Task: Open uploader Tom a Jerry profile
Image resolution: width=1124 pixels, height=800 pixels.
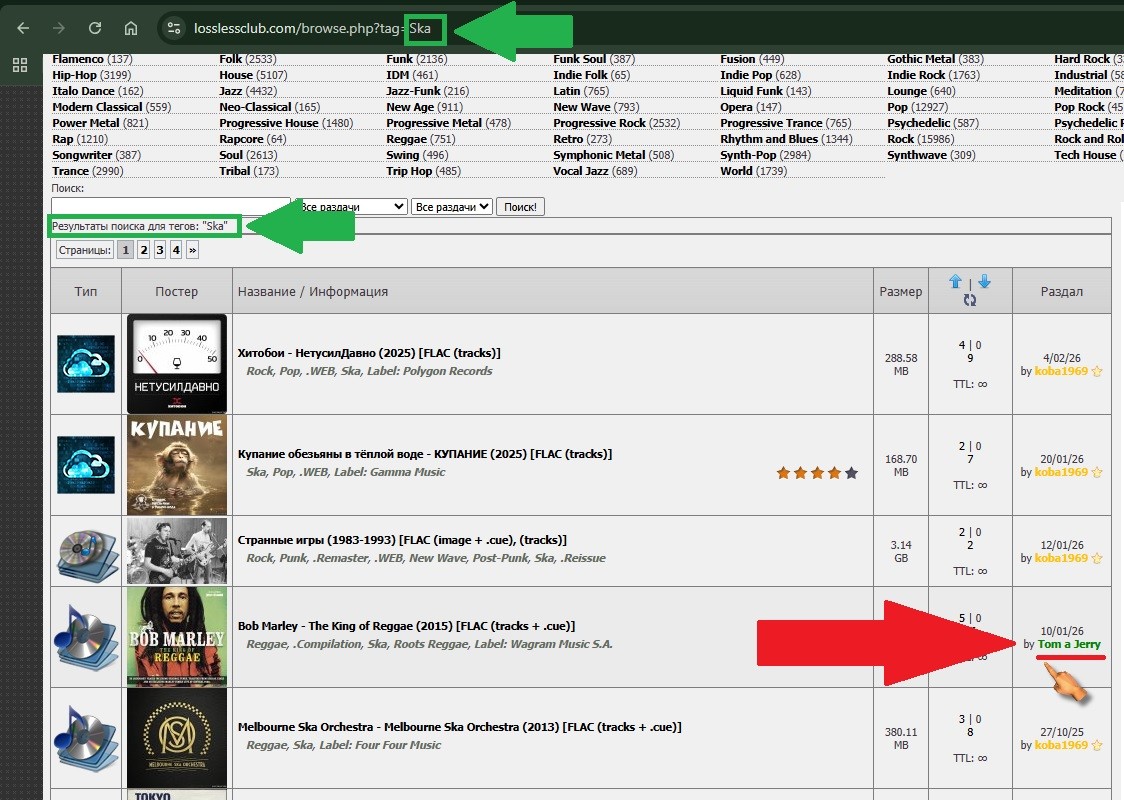Action: click(x=1069, y=644)
